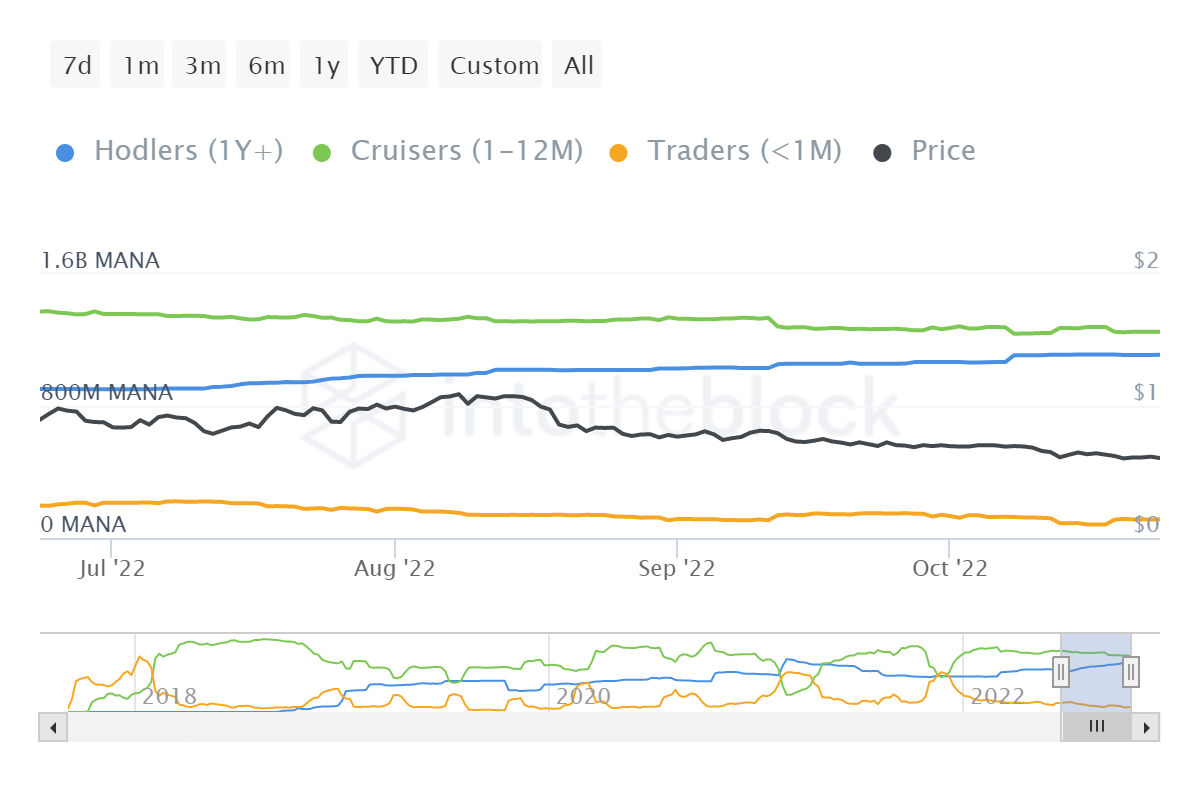The image size is (1200, 800).
Task: Select the 1y time range
Action: click(x=326, y=66)
